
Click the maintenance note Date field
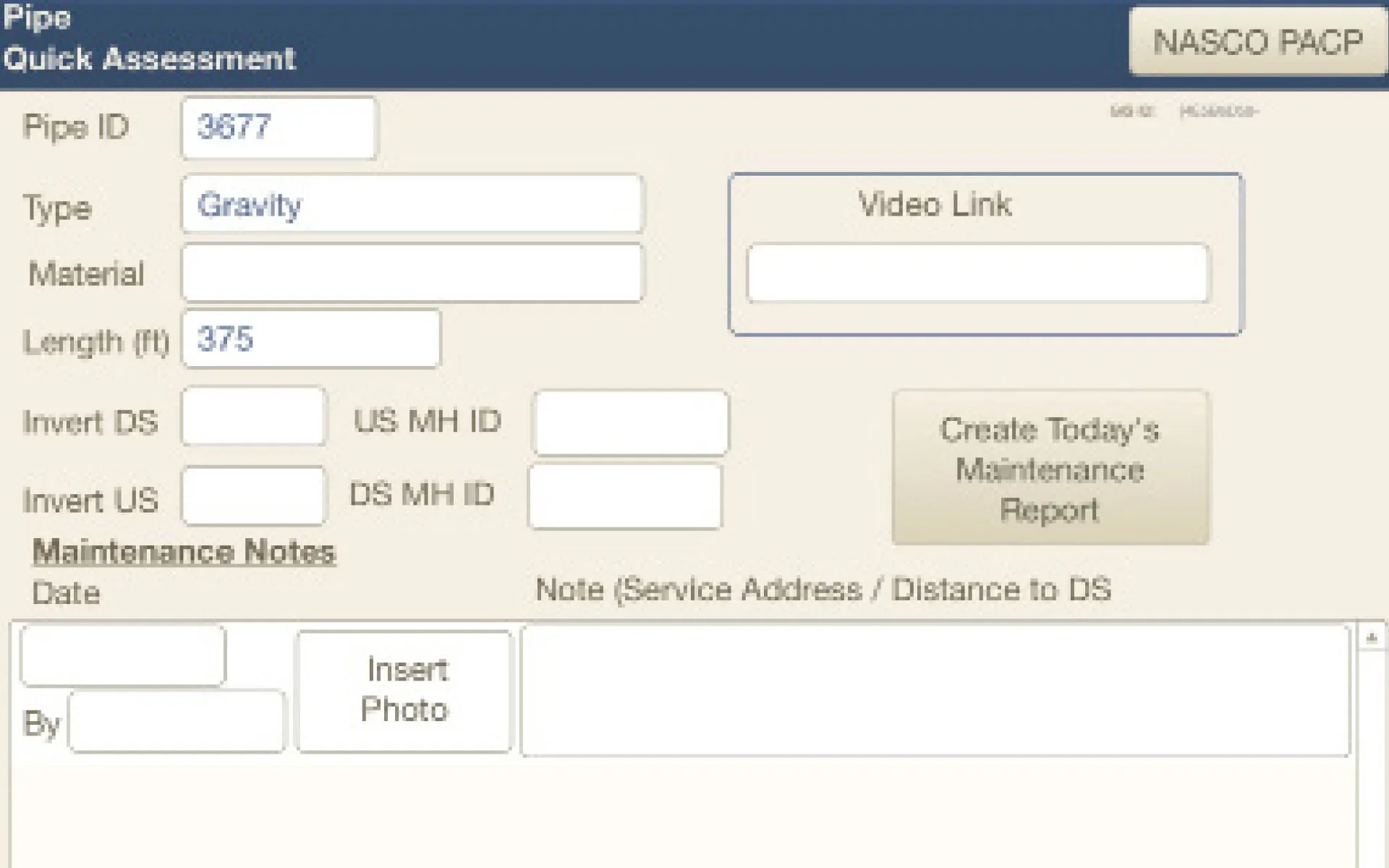click(x=123, y=655)
